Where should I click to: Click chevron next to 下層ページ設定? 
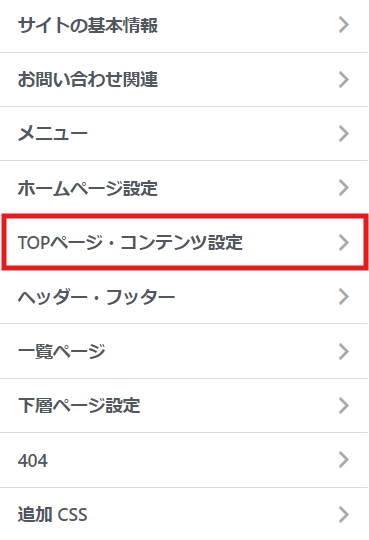click(x=344, y=405)
